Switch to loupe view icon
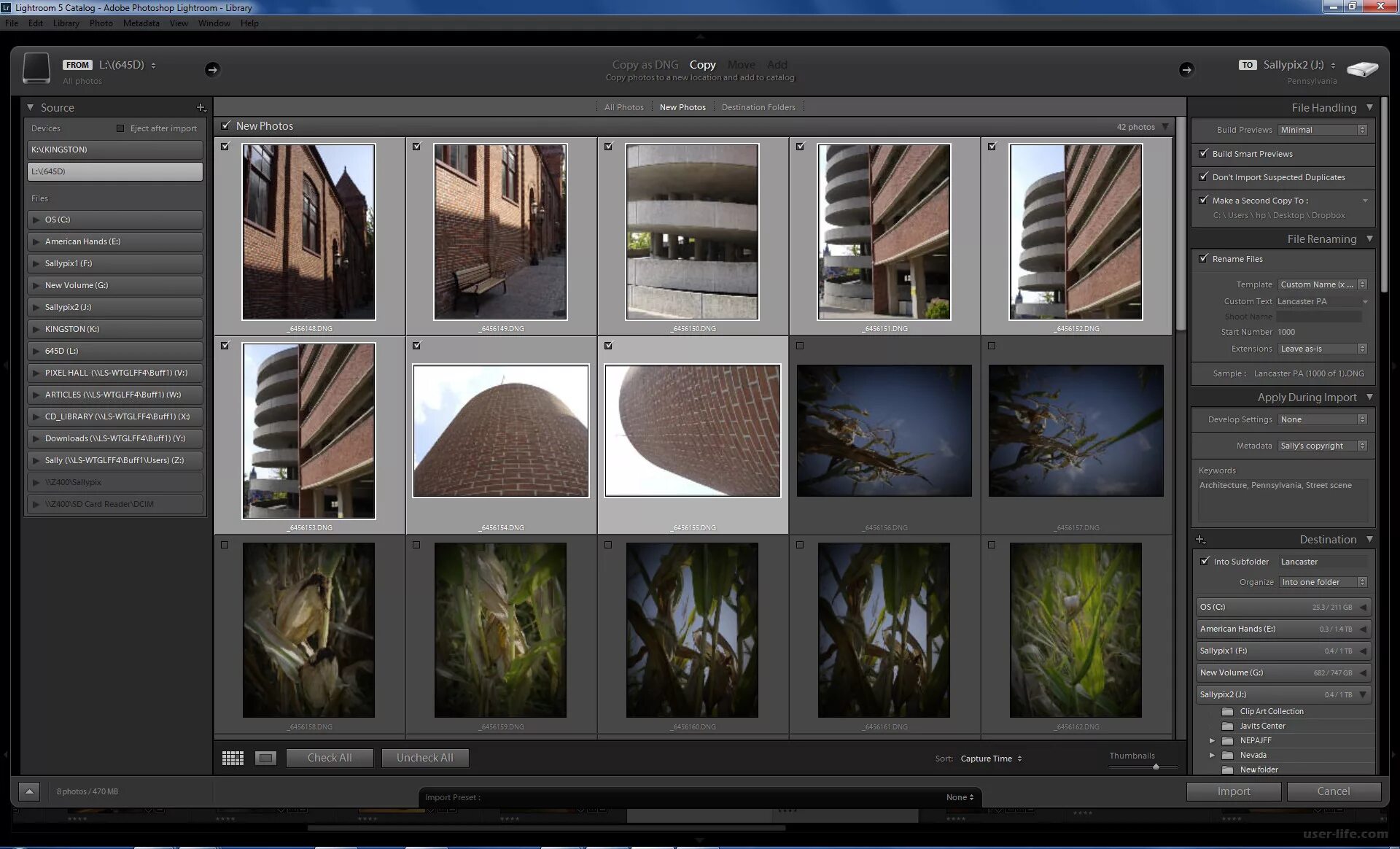The height and width of the screenshot is (849, 1400). [x=265, y=759]
